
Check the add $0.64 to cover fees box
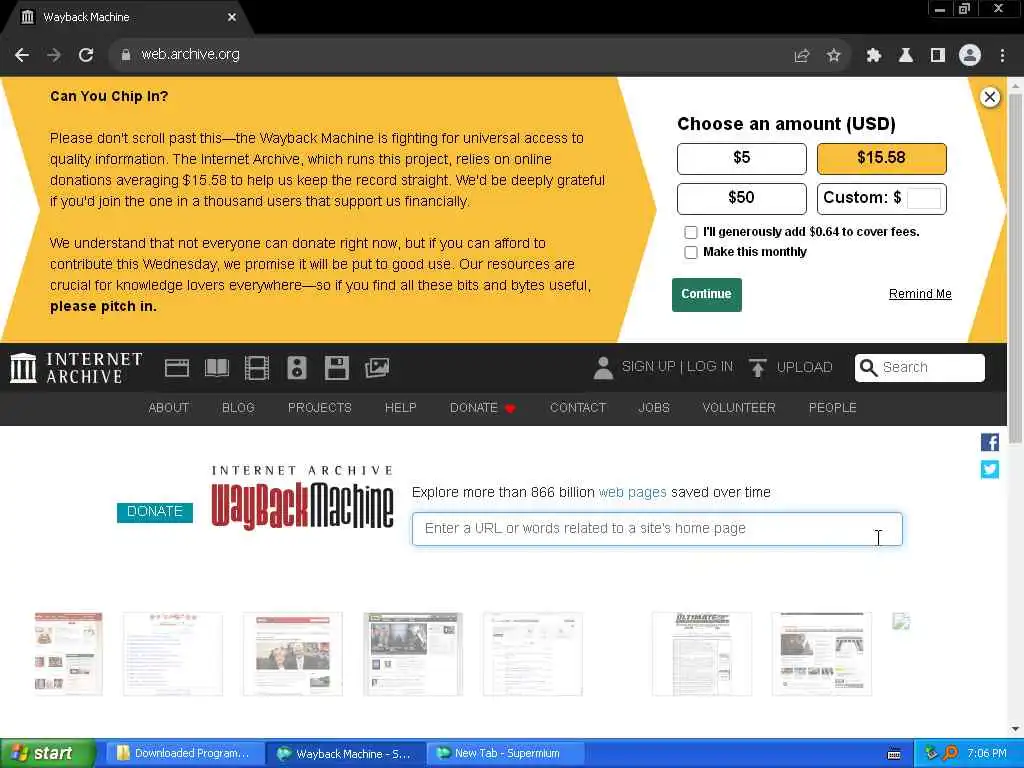pyautogui.click(x=690, y=232)
